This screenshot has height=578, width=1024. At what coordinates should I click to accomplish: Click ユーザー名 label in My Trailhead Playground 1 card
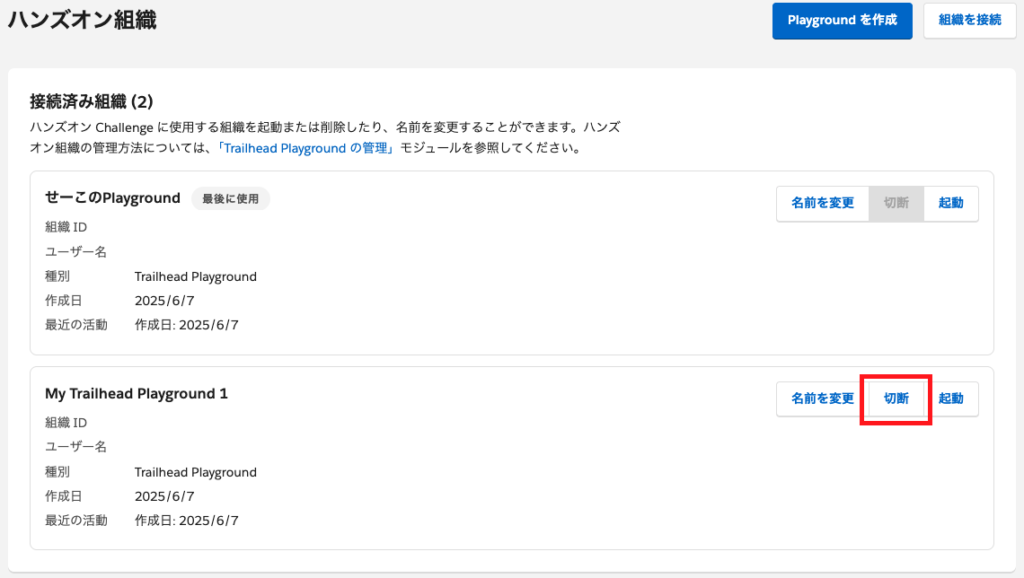click(76, 447)
